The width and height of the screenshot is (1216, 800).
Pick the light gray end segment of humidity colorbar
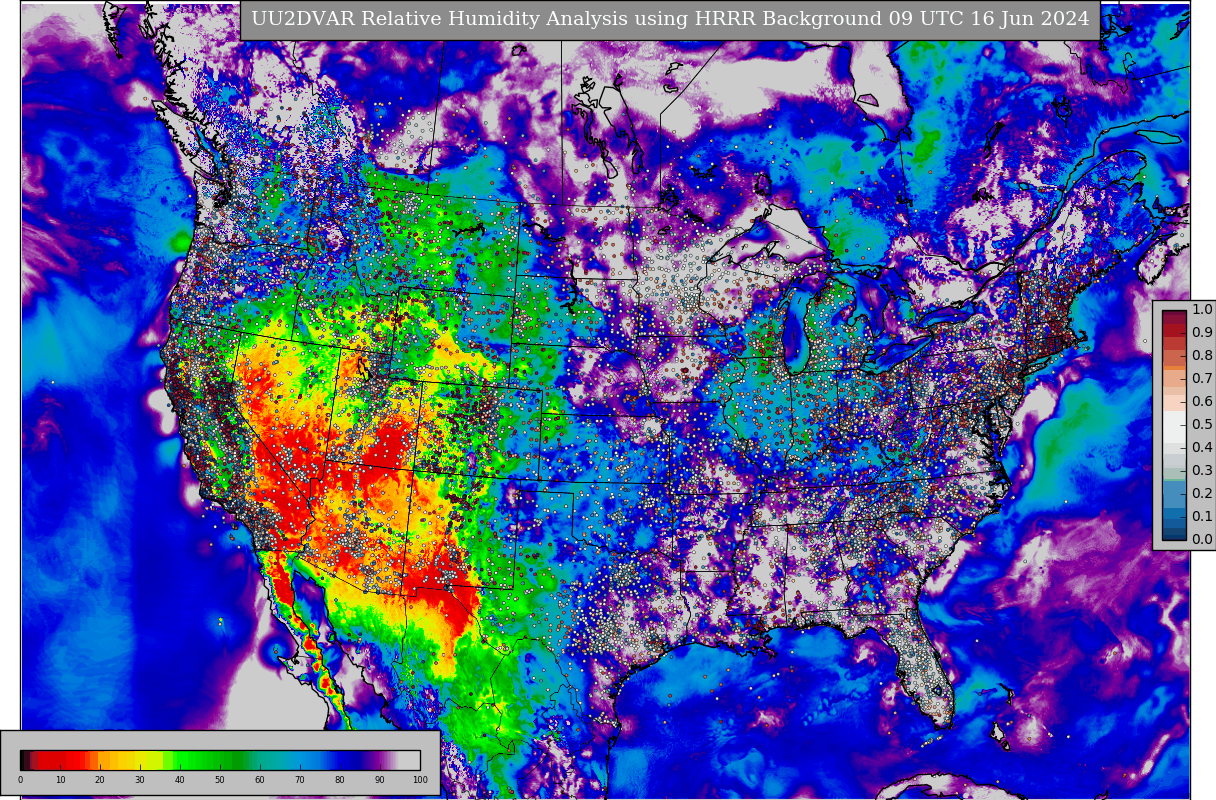point(410,760)
